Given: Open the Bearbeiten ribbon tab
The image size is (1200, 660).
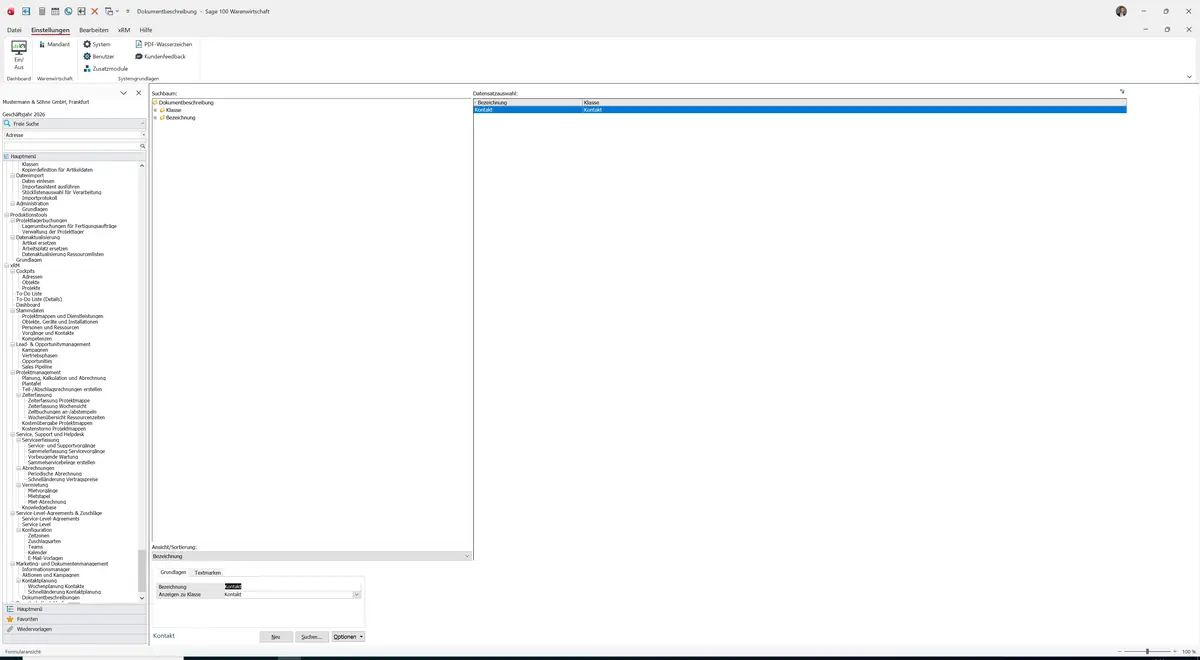Looking at the screenshot, I should (x=94, y=30).
